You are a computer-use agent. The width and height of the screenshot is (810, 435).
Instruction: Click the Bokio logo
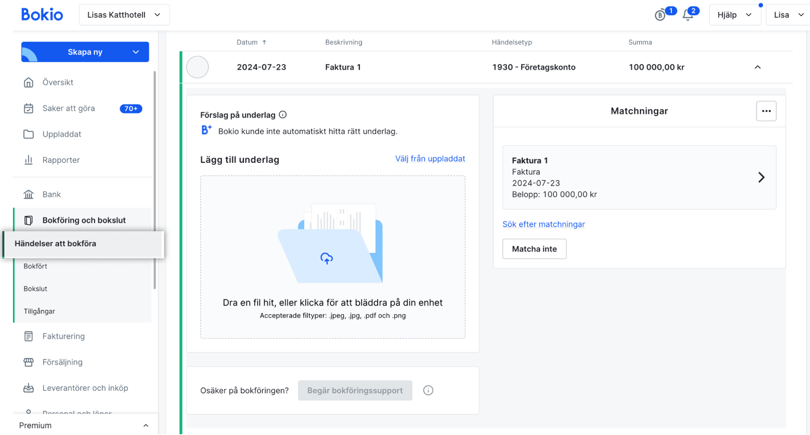coord(42,15)
